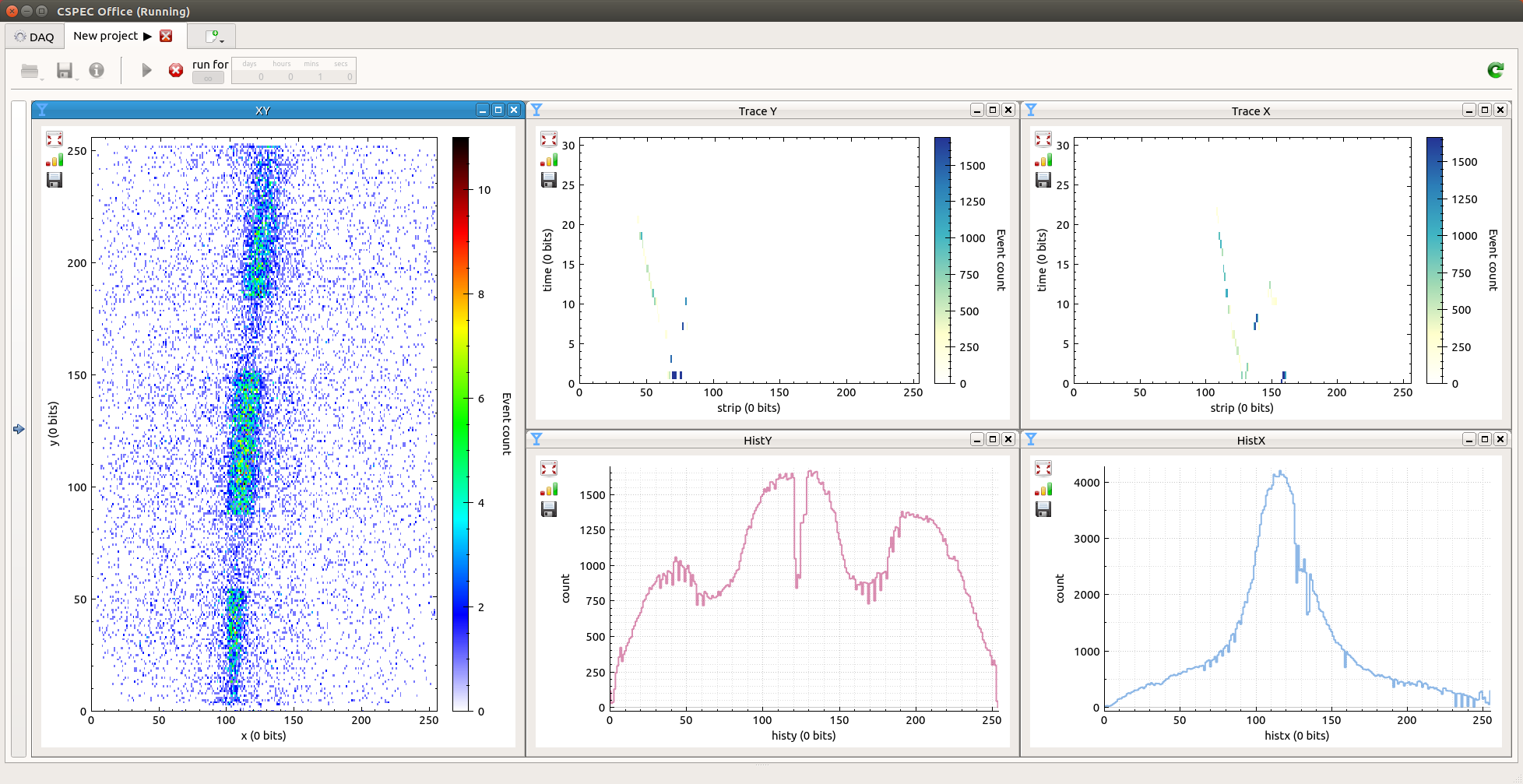Select the New project tab
Screen dimensions: 1523x784
pyautogui.click(x=106, y=36)
